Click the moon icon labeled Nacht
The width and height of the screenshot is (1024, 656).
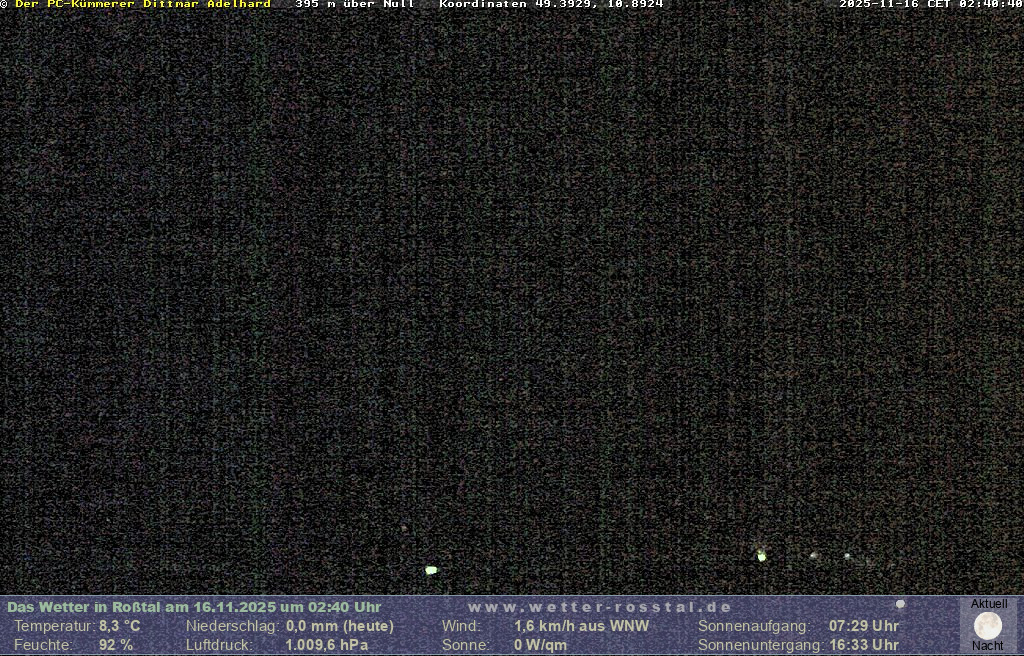point(988,626)
